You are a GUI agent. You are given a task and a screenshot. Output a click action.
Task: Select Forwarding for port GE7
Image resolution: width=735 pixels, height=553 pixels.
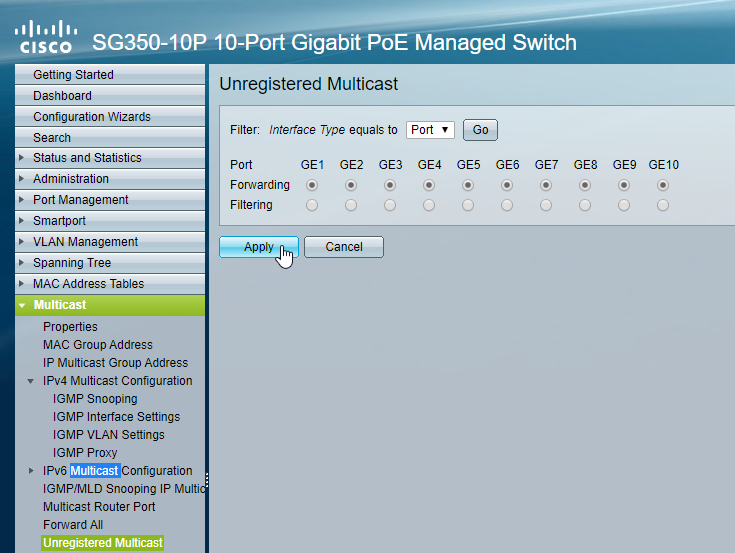pos(546,185)
